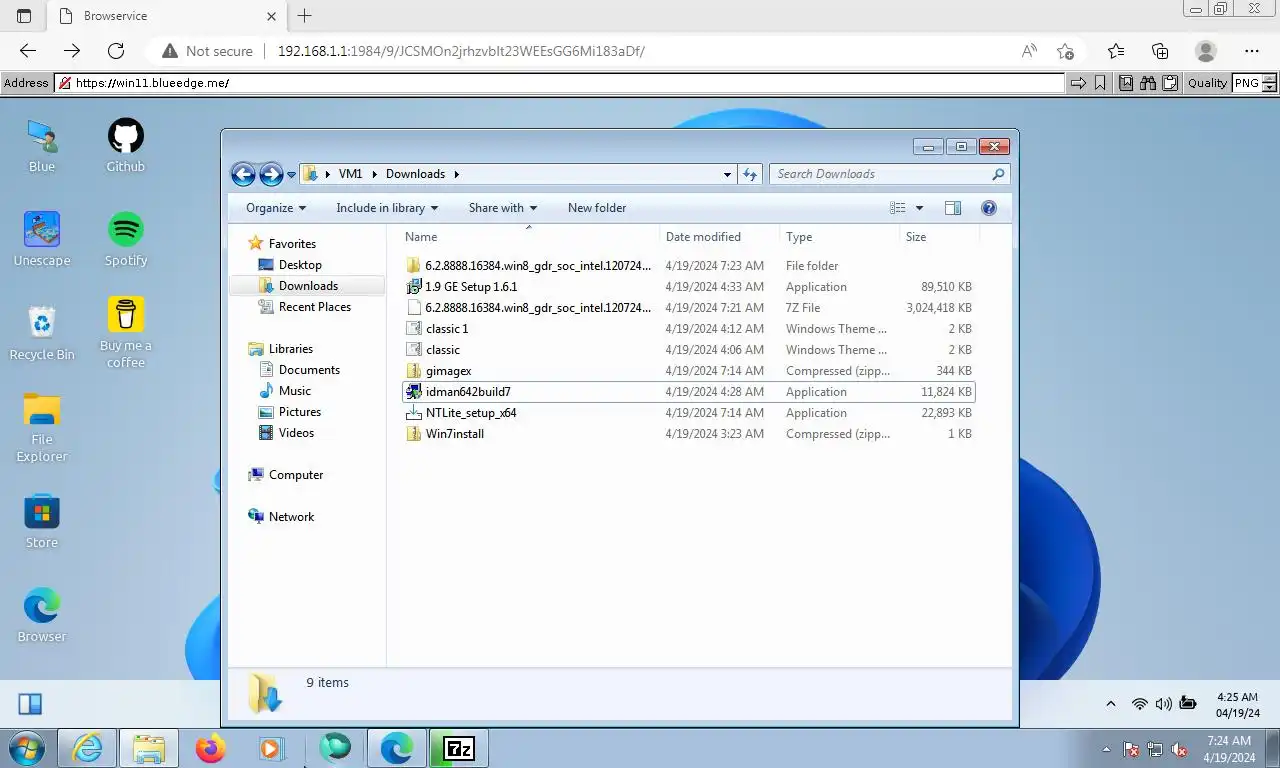Image resolution: width=1280 pixels, height=768 pixels.
Task: Expand the Downloads breadcrumb arrow
Action: tap(457, 174)
